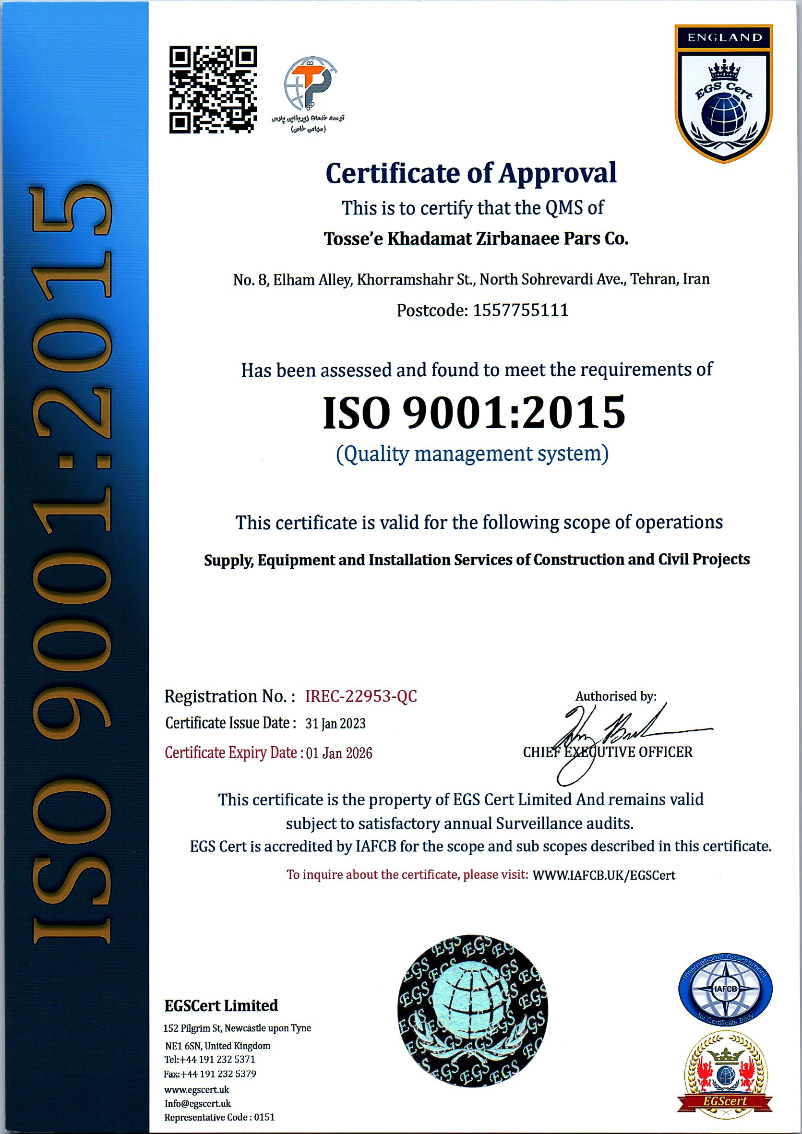Click the 'Registration No. :' label
802x1134 pixels.
[x=230, y=697]
